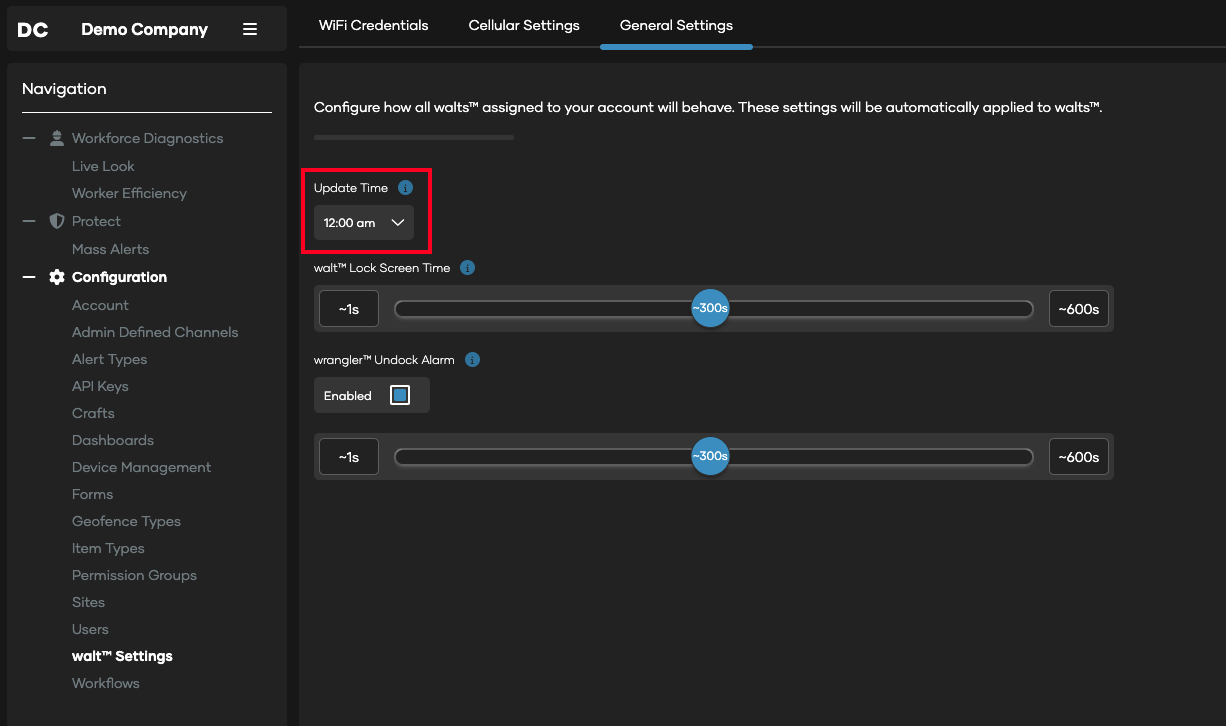Viewport: 1226px width, 726px height.
Task: Switch to the WiFi Credentials tab
Action: (x=374, y=25)
